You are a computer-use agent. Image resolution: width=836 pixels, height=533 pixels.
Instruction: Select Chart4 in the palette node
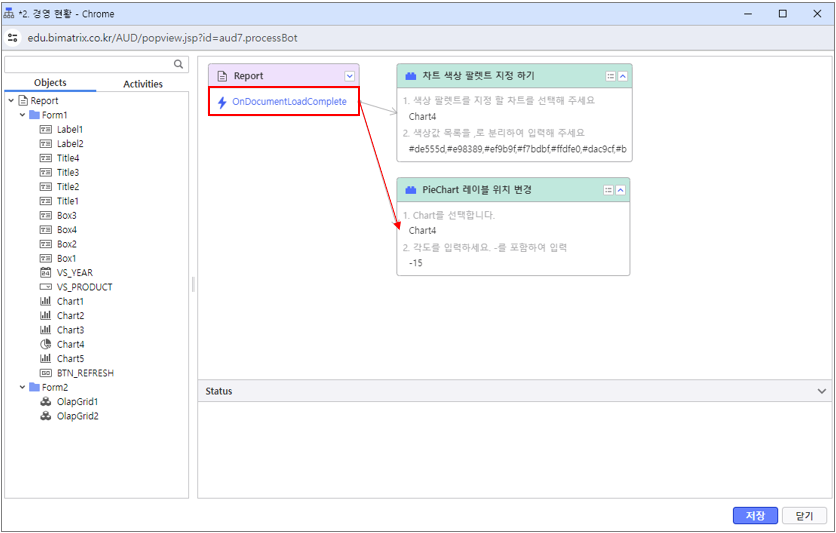coord(422,117)
